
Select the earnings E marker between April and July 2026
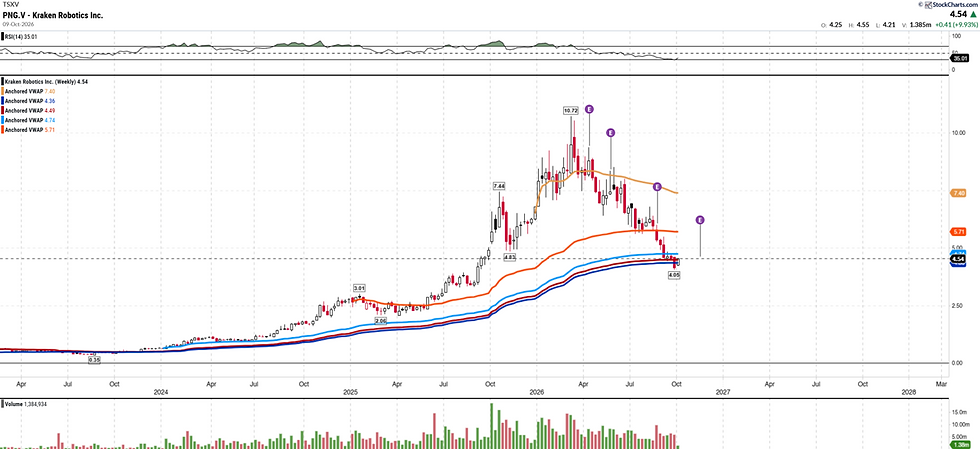click(x=611, y=133)
